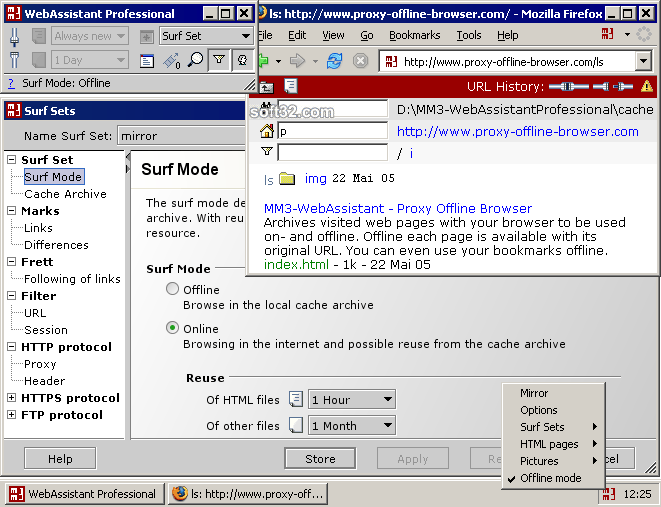The width and height of the screenshot is (661, 507).
Task: Click the yellow warning triangle icon
Action: (x=647, y=86)
